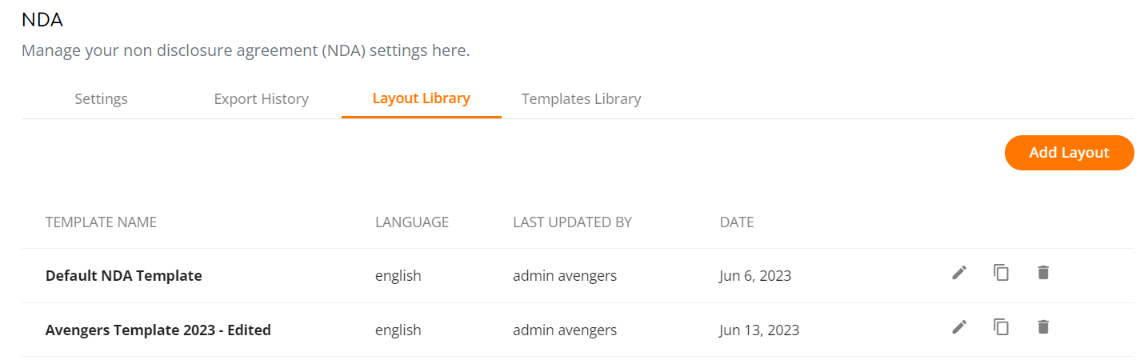The image size is (1145, 364).
Task: Delete the Default NDA Template via the trash icon
Action: [1043, 273]
